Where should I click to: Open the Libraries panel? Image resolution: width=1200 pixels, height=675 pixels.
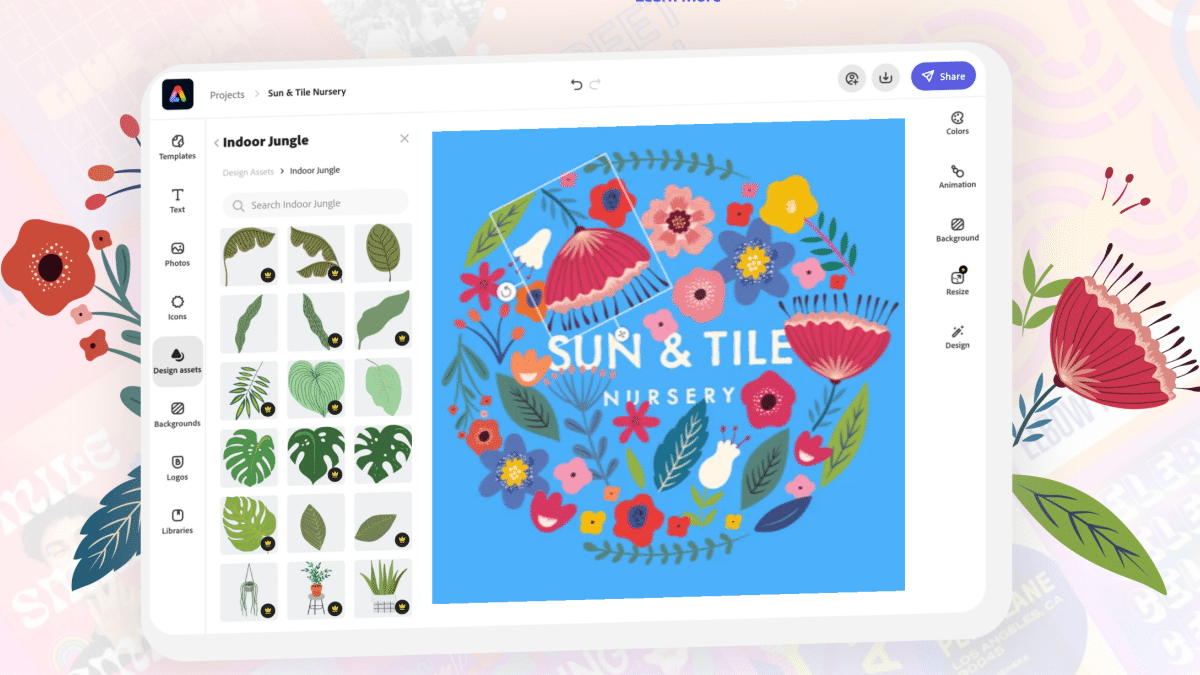pyautogui.click(x=177, y=521)
